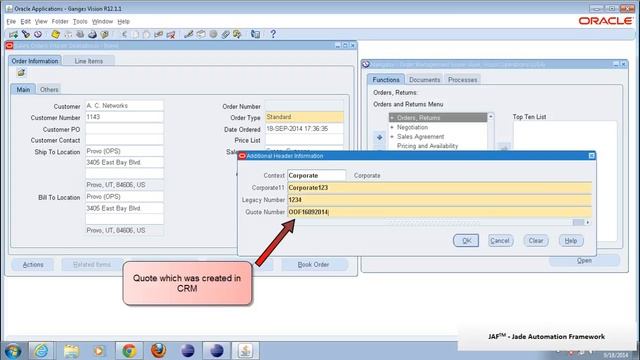640x360 pixels.
Task: Click the Find flashlight toolbar icon
Action: click(26, 34)
